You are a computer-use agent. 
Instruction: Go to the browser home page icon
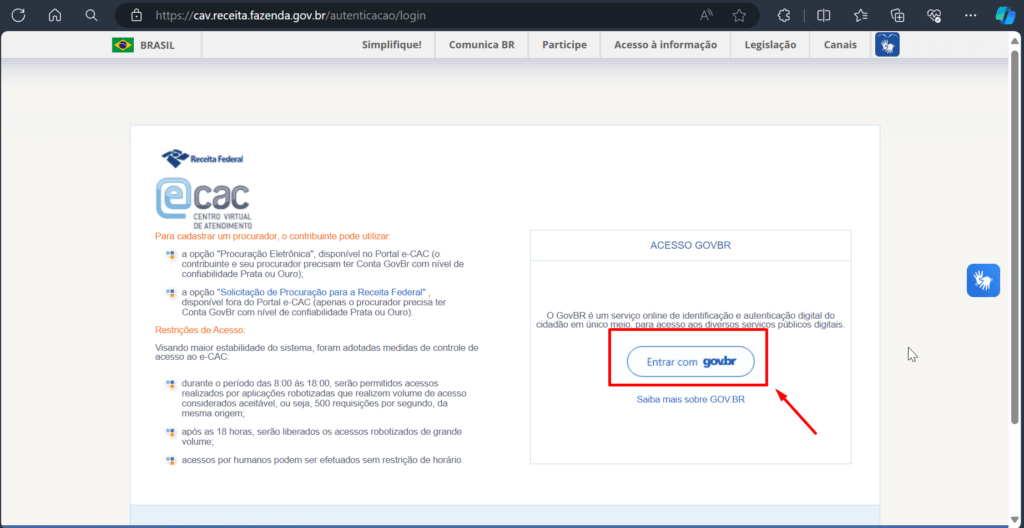coord(54,15)
